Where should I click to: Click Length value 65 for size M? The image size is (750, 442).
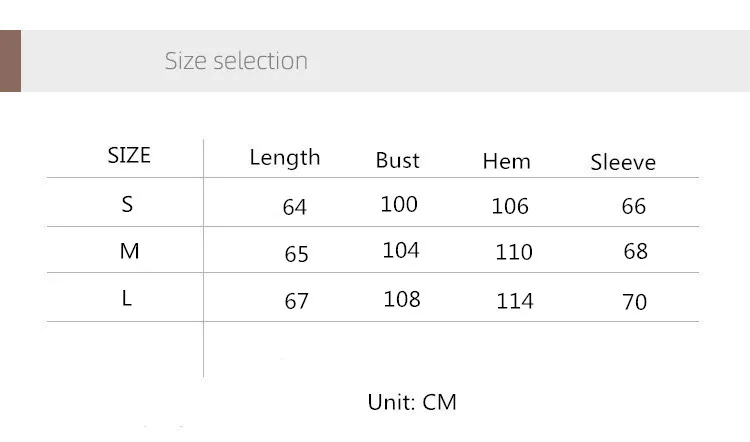pos(296,254)
